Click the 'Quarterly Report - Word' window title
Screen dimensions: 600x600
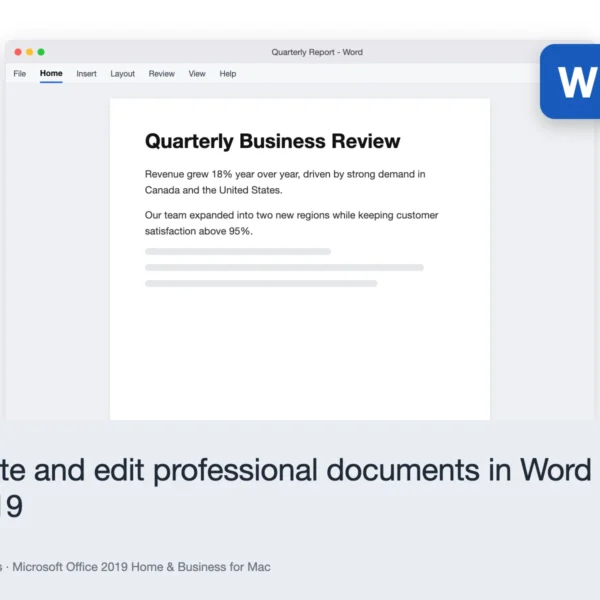click(x=317, y=52)
